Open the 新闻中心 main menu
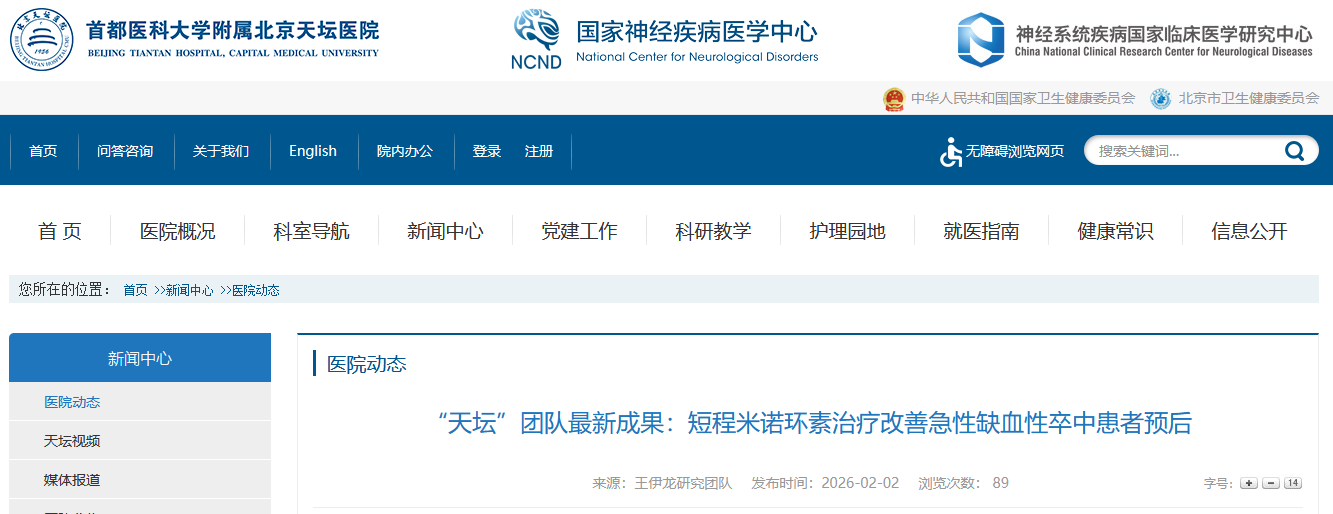The image size is (1333, 514). [x=445, y=232]
